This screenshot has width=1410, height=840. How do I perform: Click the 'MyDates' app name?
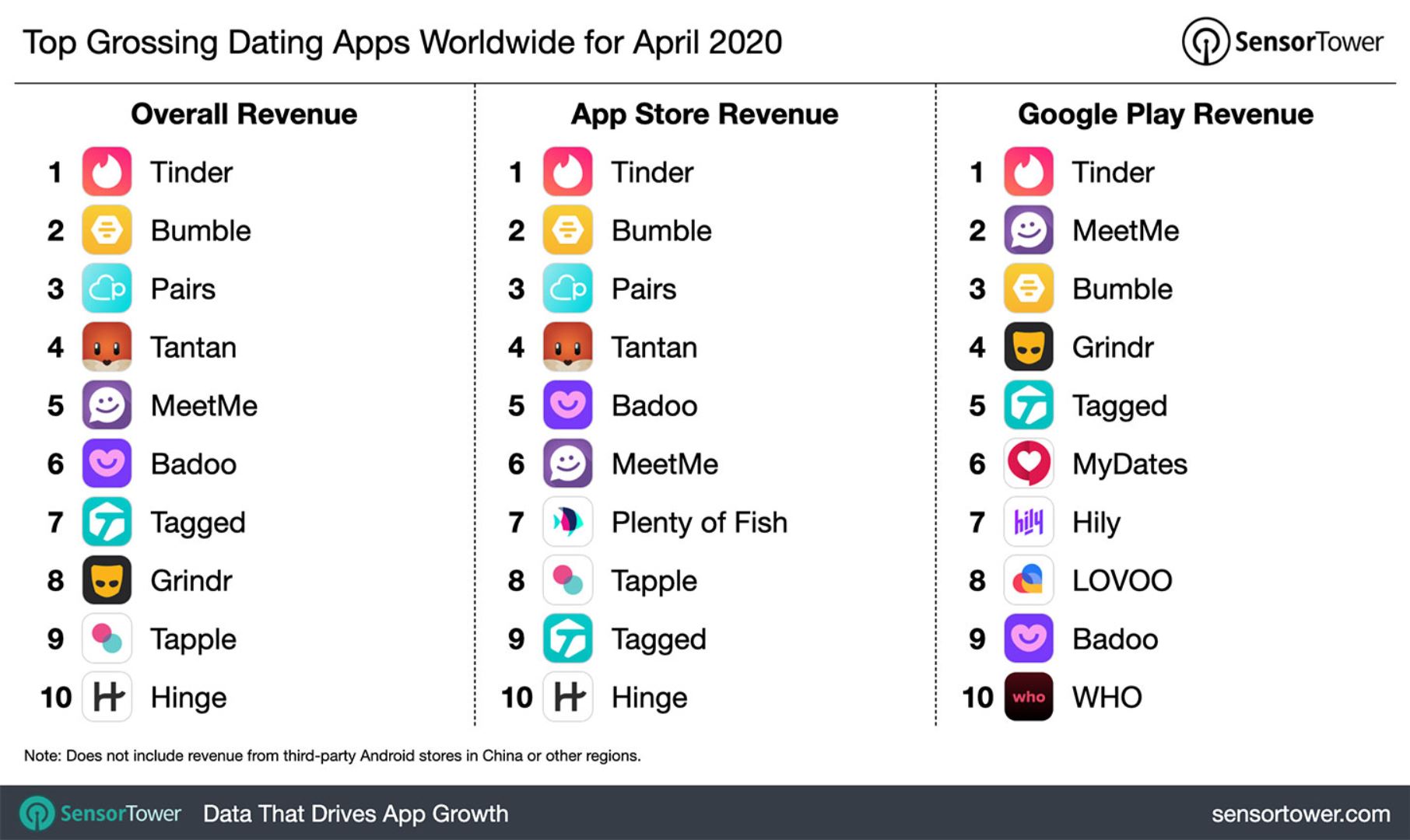(x=1130, y=465)
